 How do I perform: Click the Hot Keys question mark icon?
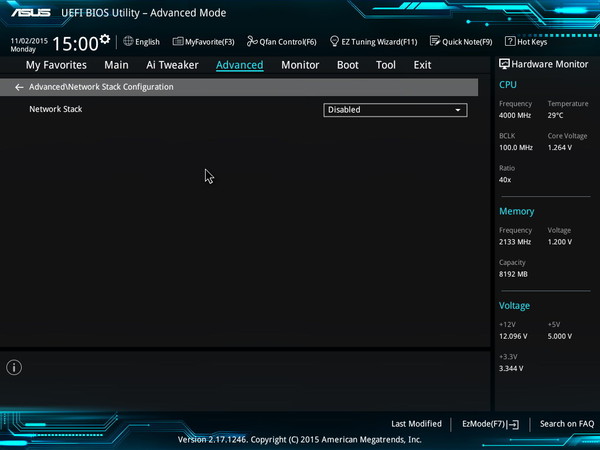(x=510, y=41)
